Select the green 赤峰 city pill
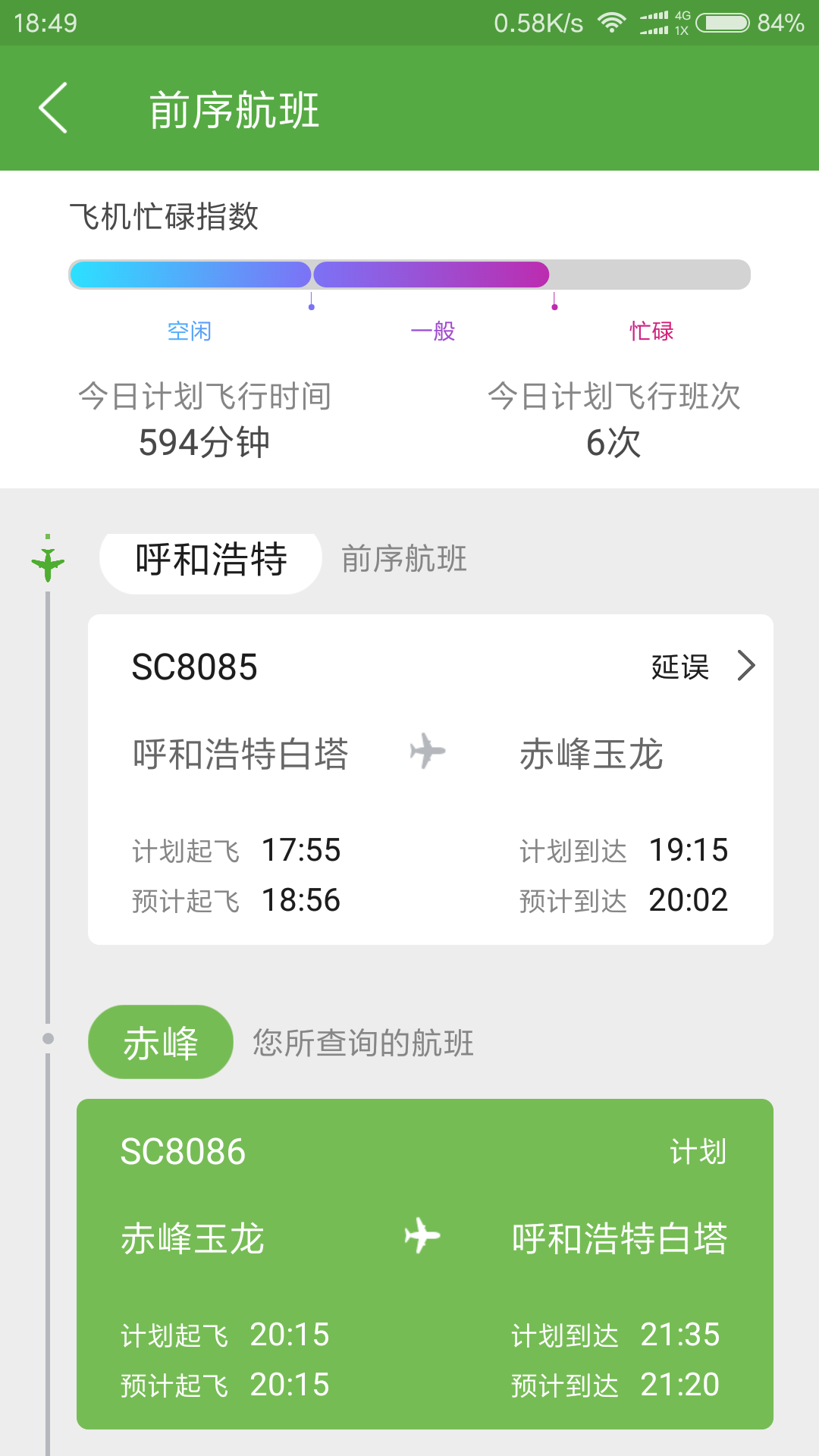Image resolution: width=819 pixels, height=1456 pixels. pos(161,1043)
